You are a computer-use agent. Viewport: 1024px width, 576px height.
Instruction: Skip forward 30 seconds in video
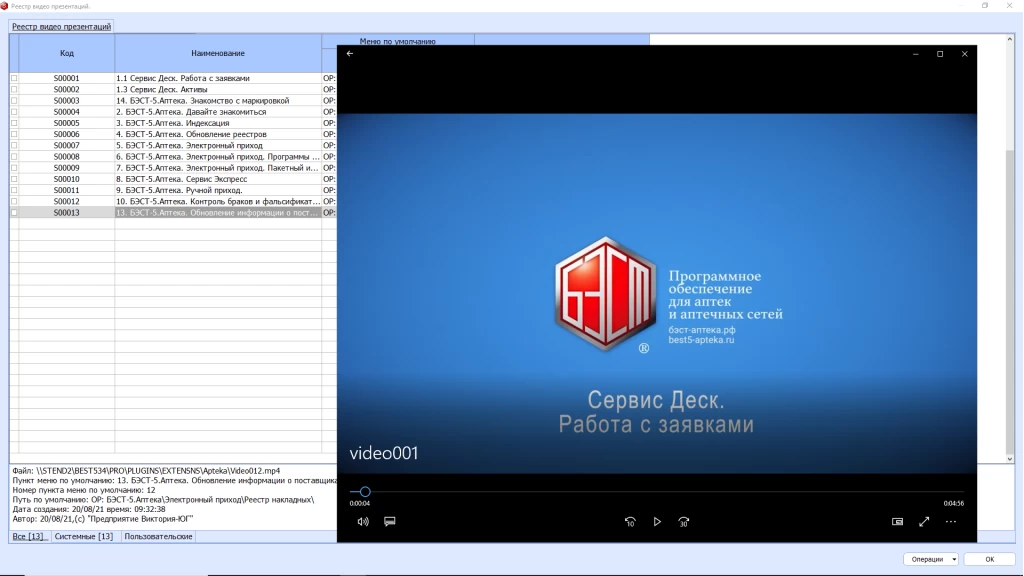[684, 522]
